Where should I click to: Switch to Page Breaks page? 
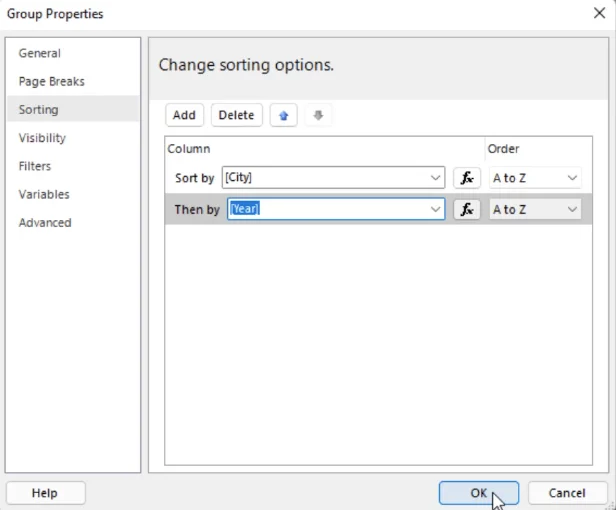click(51, 81)
